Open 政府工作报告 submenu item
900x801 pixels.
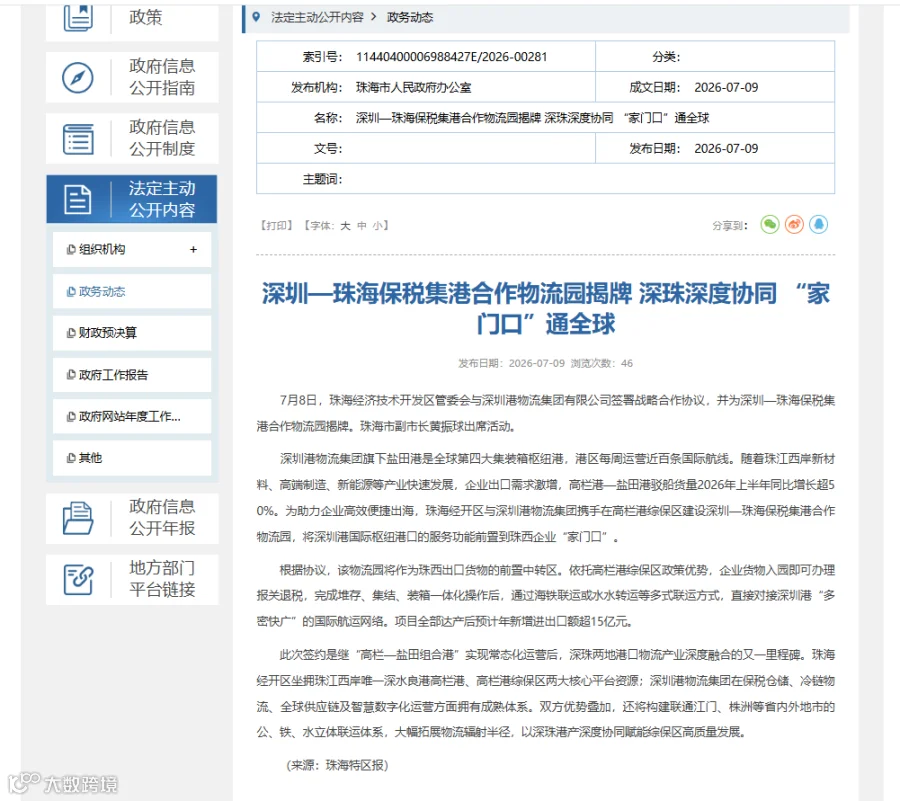pos(132,375)
